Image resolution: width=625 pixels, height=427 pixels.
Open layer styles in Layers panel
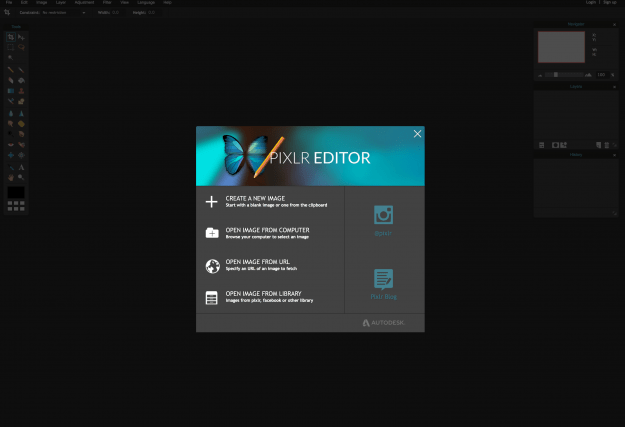point(564,145)
